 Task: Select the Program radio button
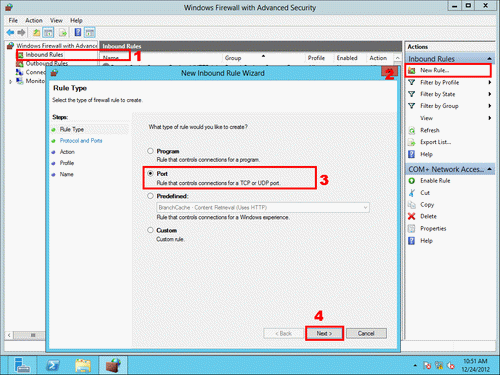tap(150, 151)
